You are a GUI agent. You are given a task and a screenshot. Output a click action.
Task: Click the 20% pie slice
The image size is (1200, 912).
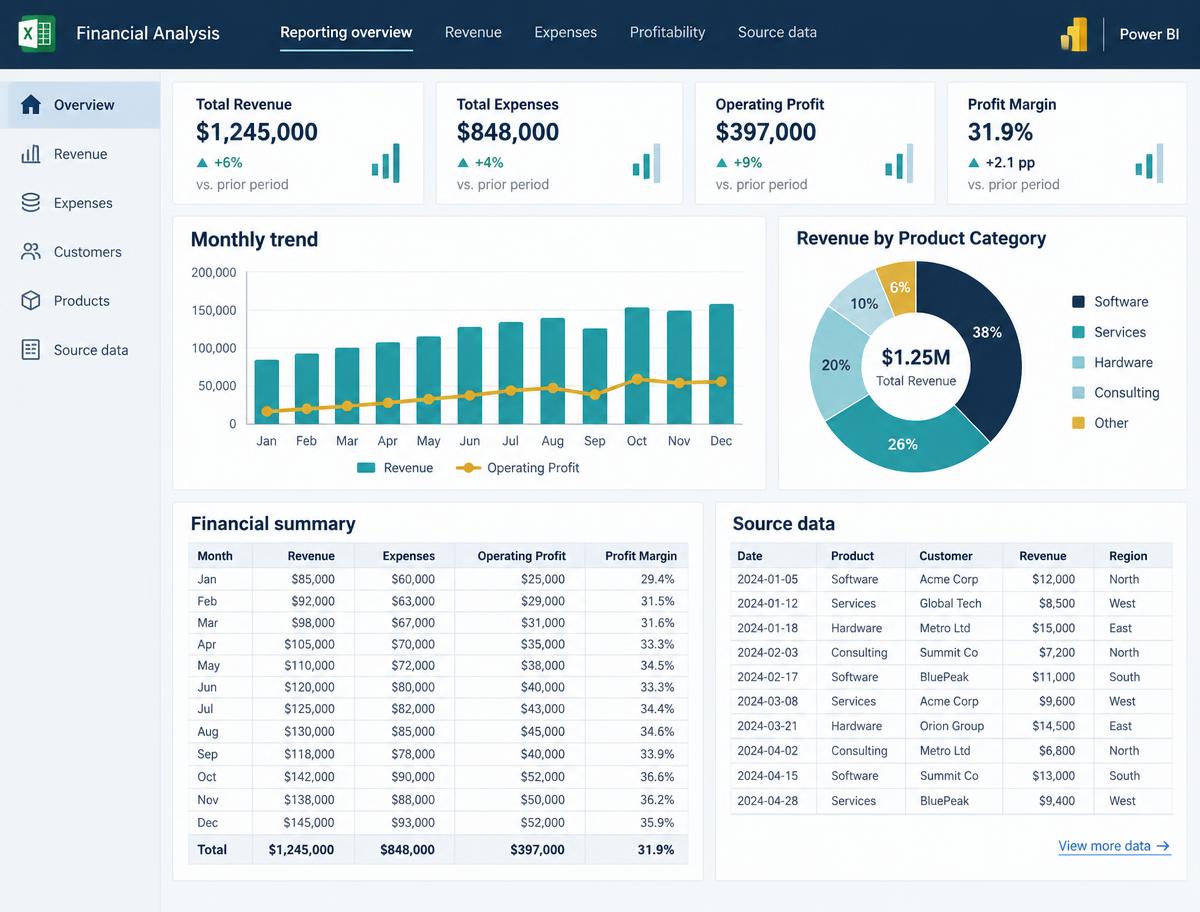click(836, 365)
